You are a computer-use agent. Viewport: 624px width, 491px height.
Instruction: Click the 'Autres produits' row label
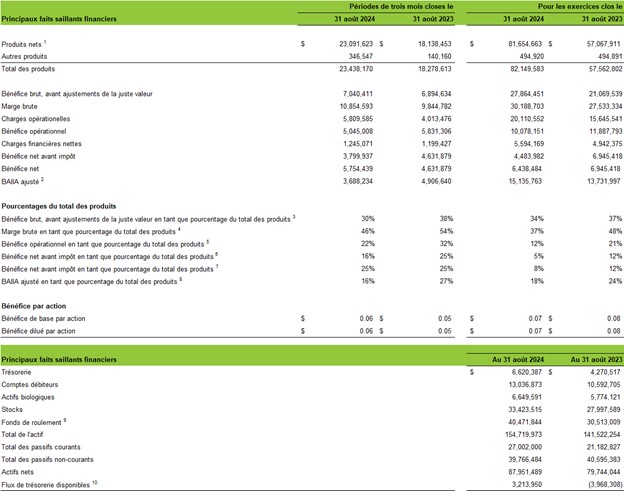pos(24,57)
